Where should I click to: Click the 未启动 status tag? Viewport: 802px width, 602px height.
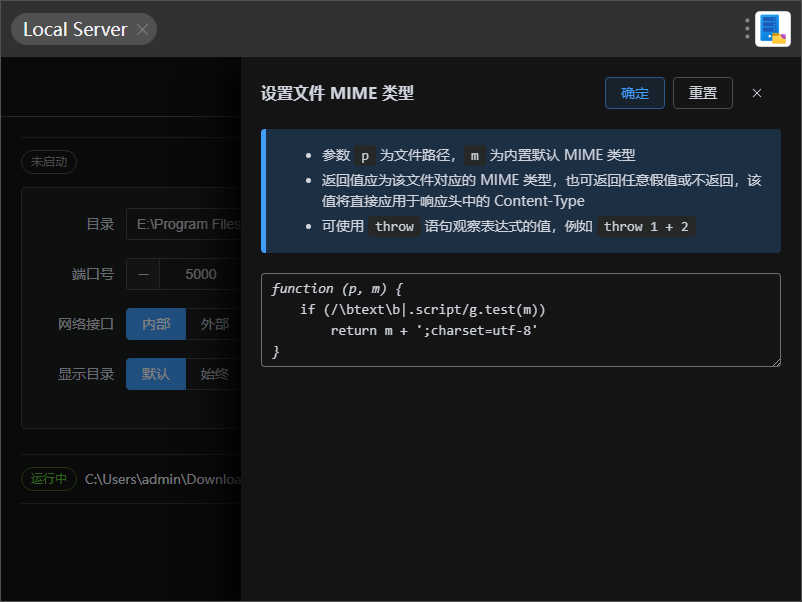coord(49,161)
